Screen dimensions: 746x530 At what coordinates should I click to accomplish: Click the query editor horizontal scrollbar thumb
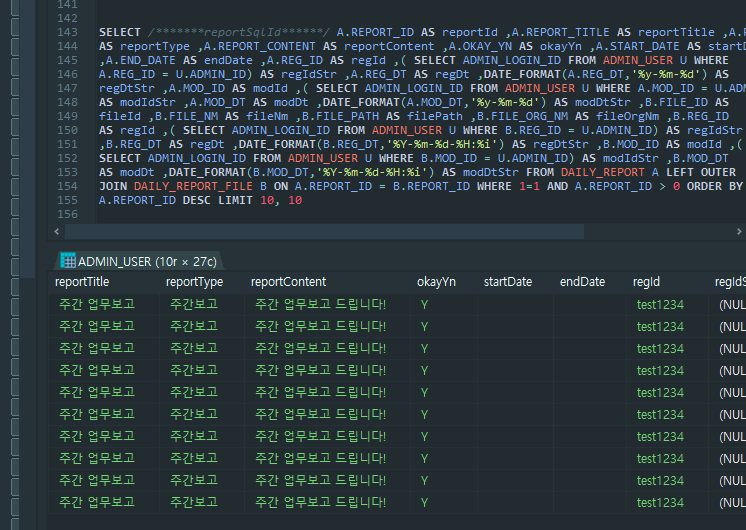click(x=324, y=232)
